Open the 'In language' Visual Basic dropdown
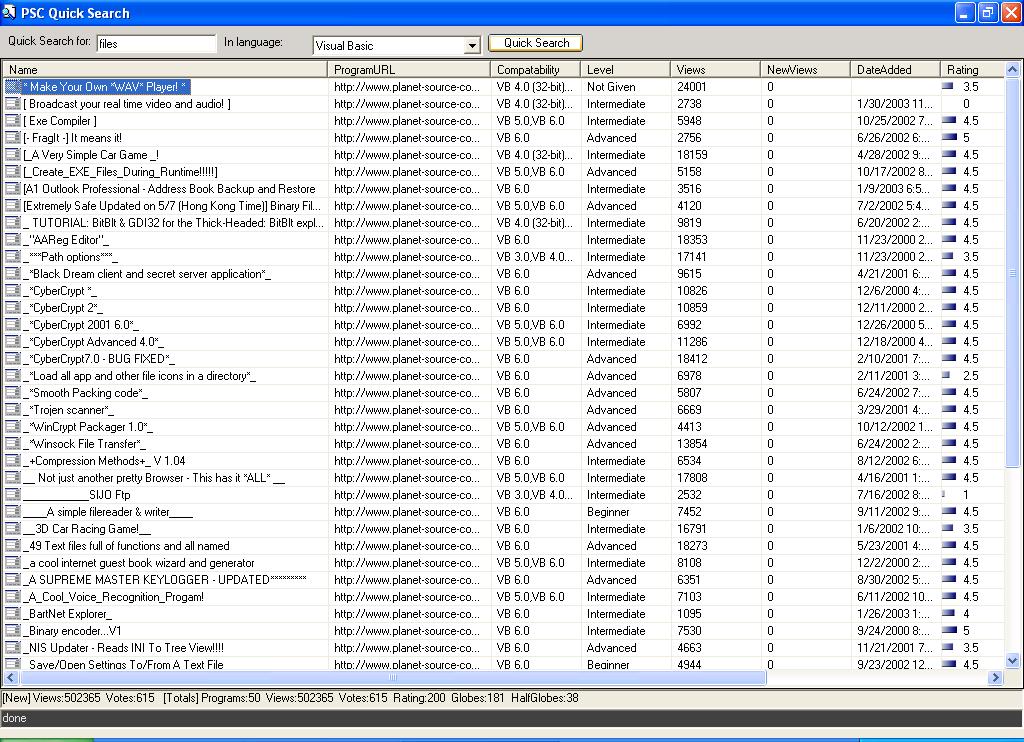 tap(472, 46)
